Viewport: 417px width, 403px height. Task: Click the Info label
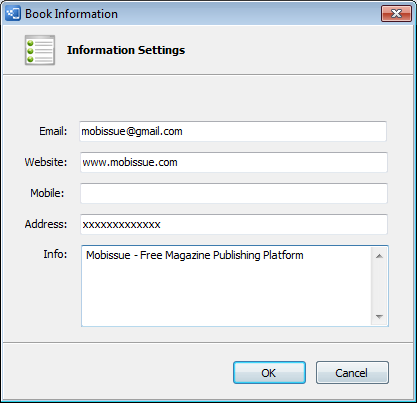point(55,254)
